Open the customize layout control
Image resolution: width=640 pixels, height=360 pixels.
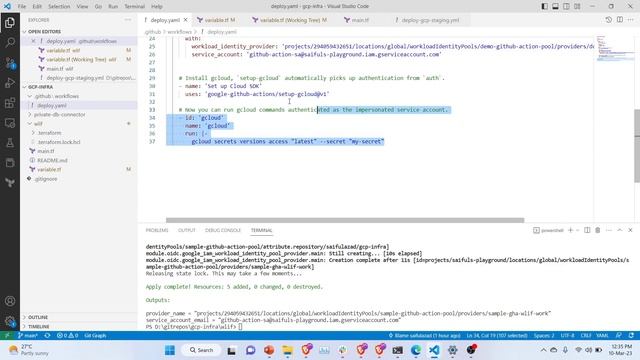point(577,6)
